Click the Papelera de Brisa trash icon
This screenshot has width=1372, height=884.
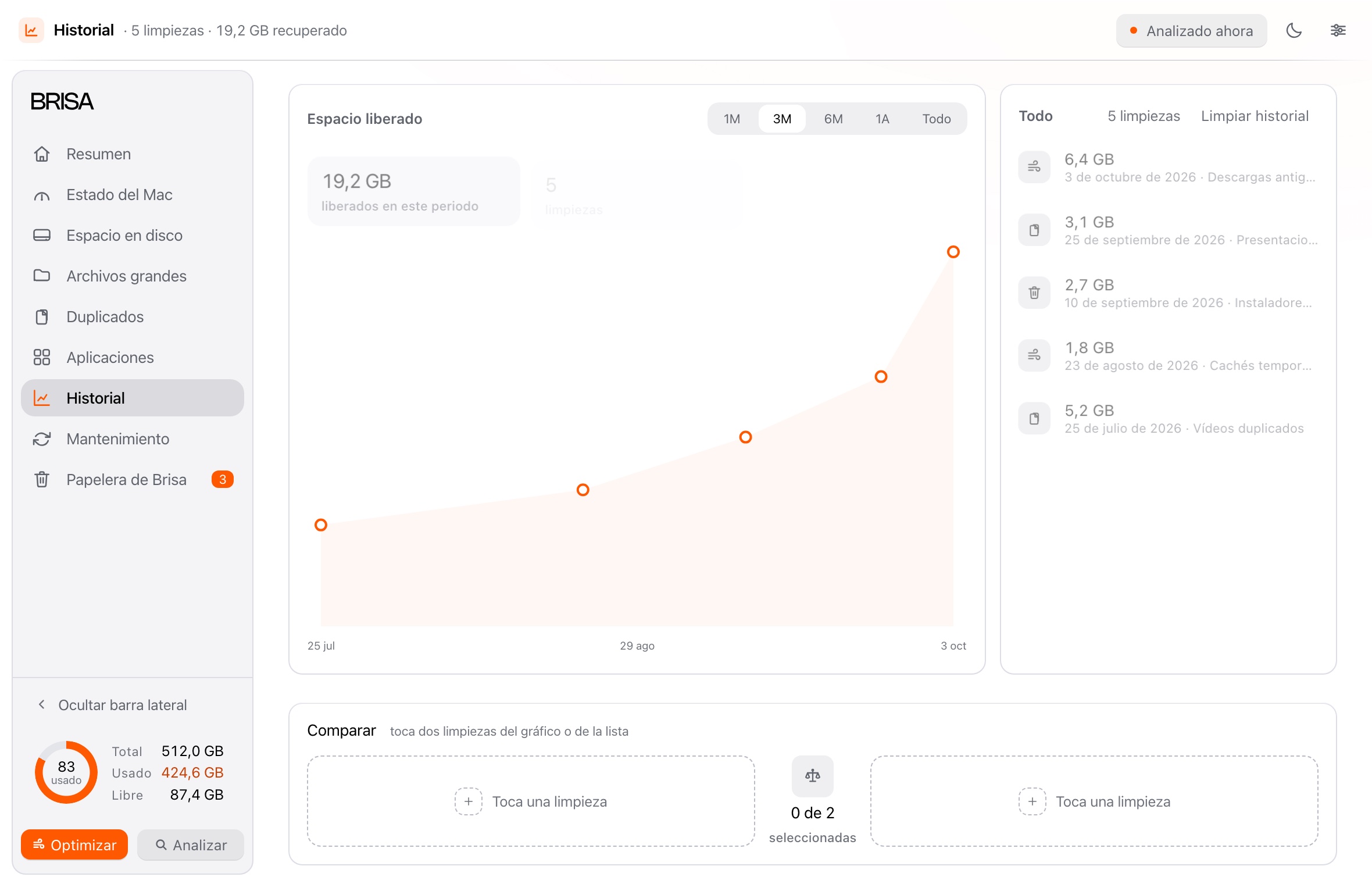coord(42,480)
